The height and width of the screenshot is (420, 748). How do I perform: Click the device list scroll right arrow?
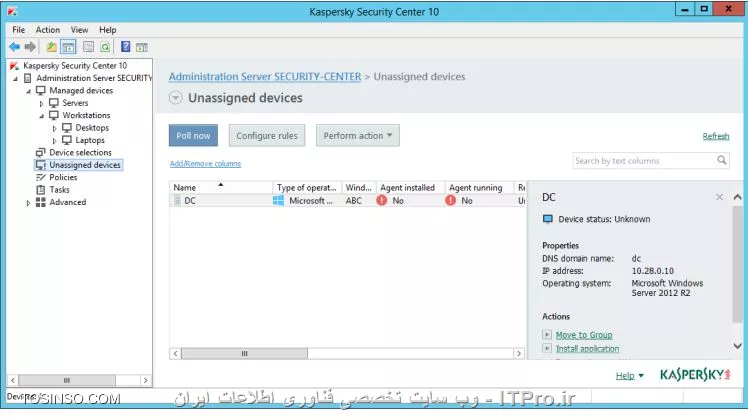coord(519,353)
